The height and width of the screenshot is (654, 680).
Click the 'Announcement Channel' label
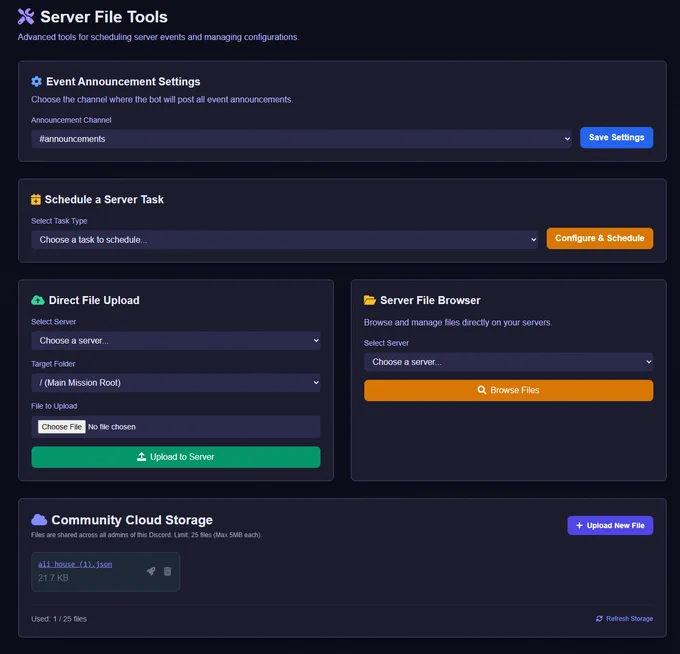[x=71, y=120]
